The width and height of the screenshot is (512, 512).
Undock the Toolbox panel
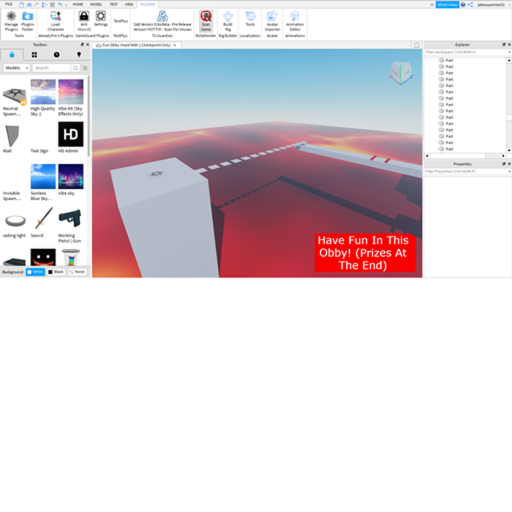pos(82,45)
